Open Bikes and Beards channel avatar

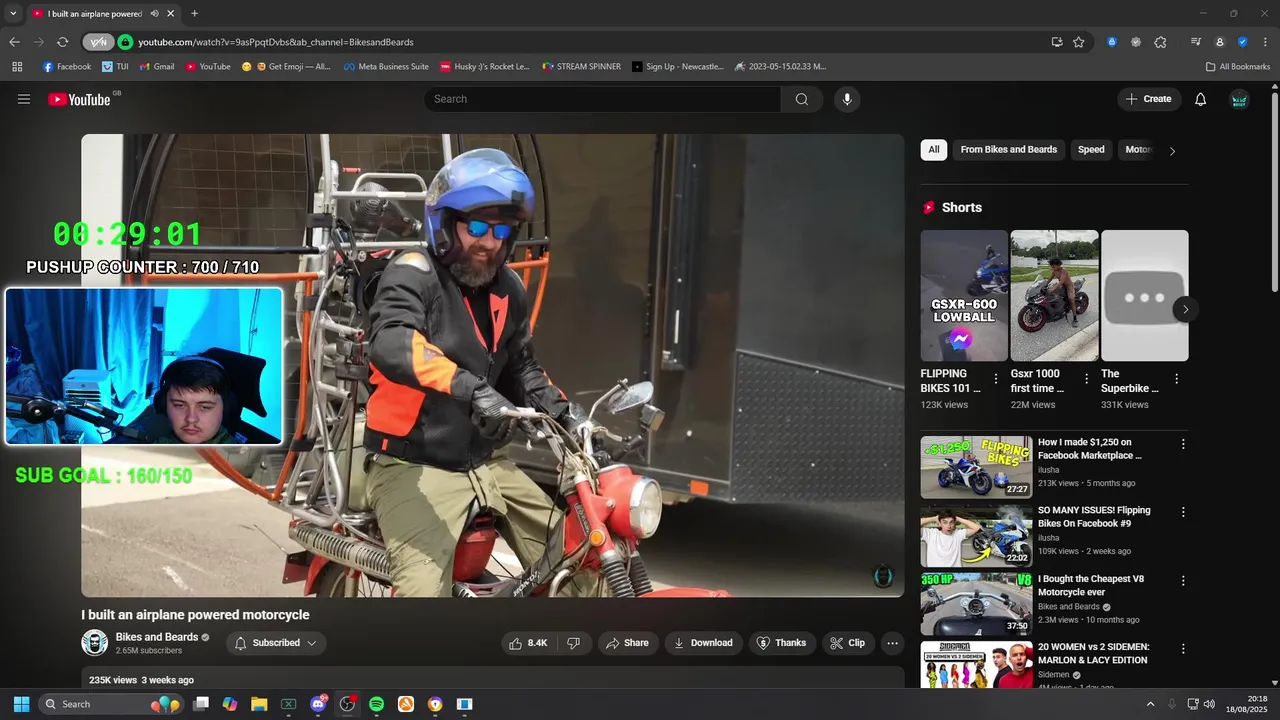(95, 643)
